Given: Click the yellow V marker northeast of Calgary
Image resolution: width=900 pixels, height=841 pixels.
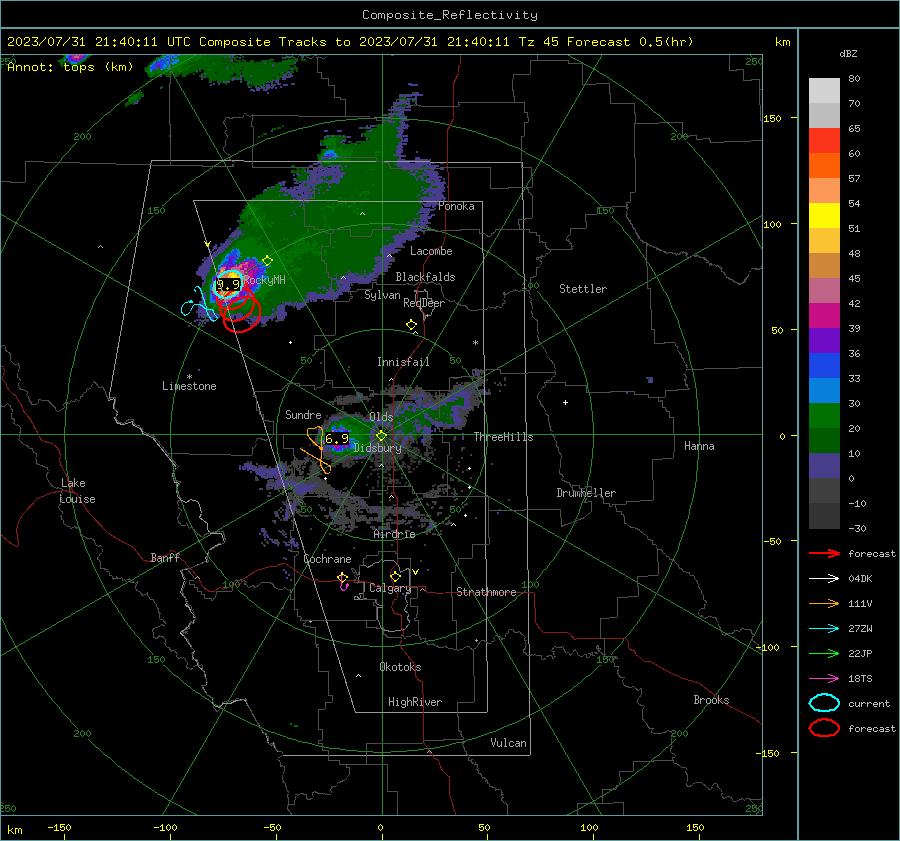Looking at the screenshot, I should point(415,572).
